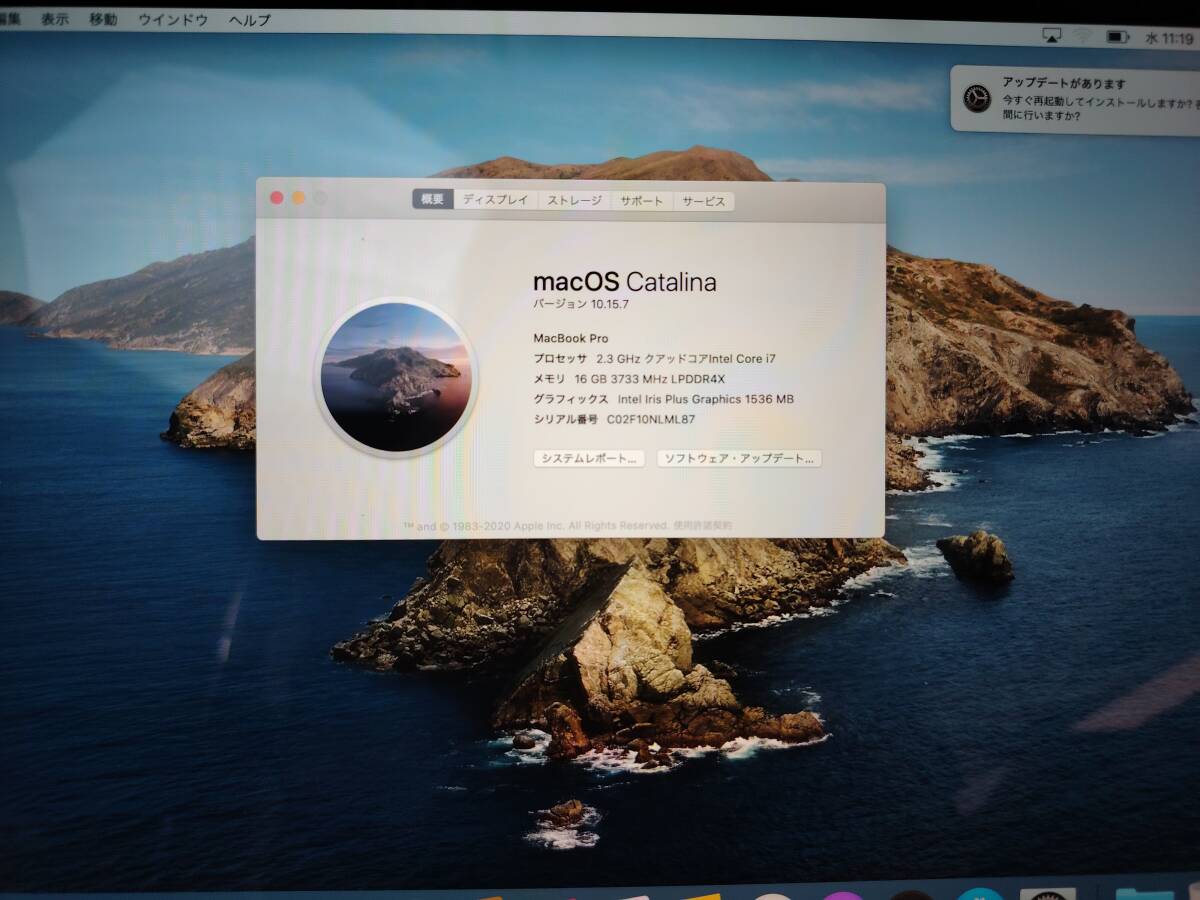Viewport: 1200px width, 900px height.
Task: Click the macOS Catalina title text
Action: (625, 282)
